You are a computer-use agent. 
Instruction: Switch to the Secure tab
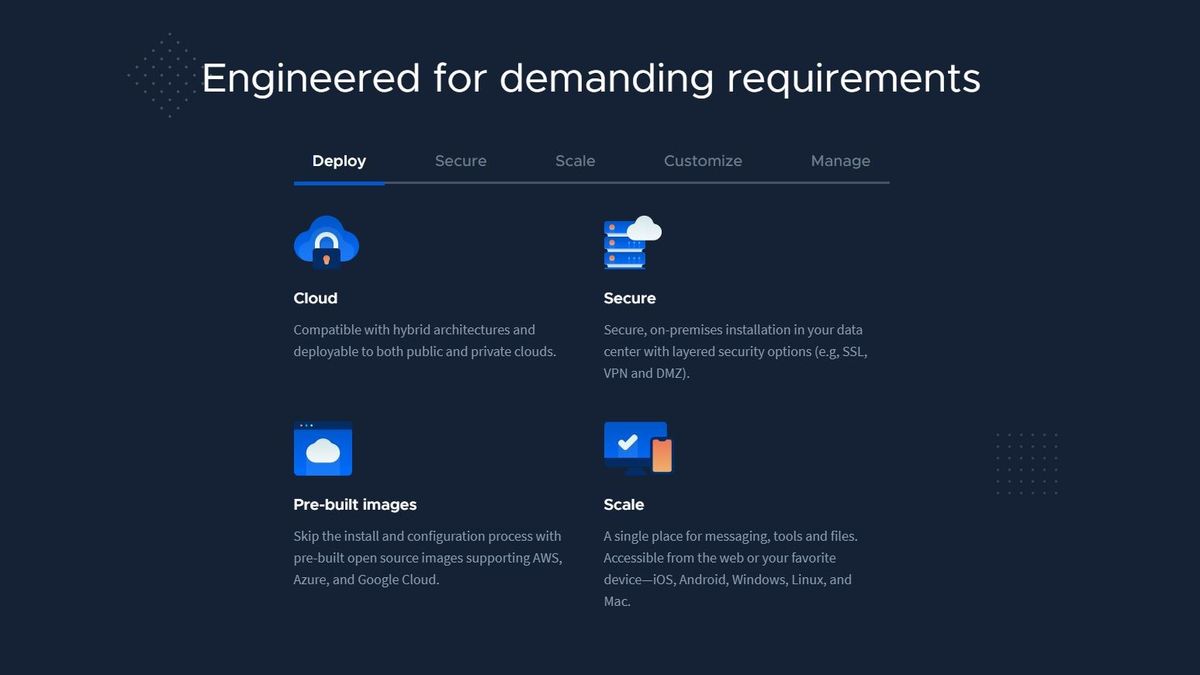[x=461, y=161]
